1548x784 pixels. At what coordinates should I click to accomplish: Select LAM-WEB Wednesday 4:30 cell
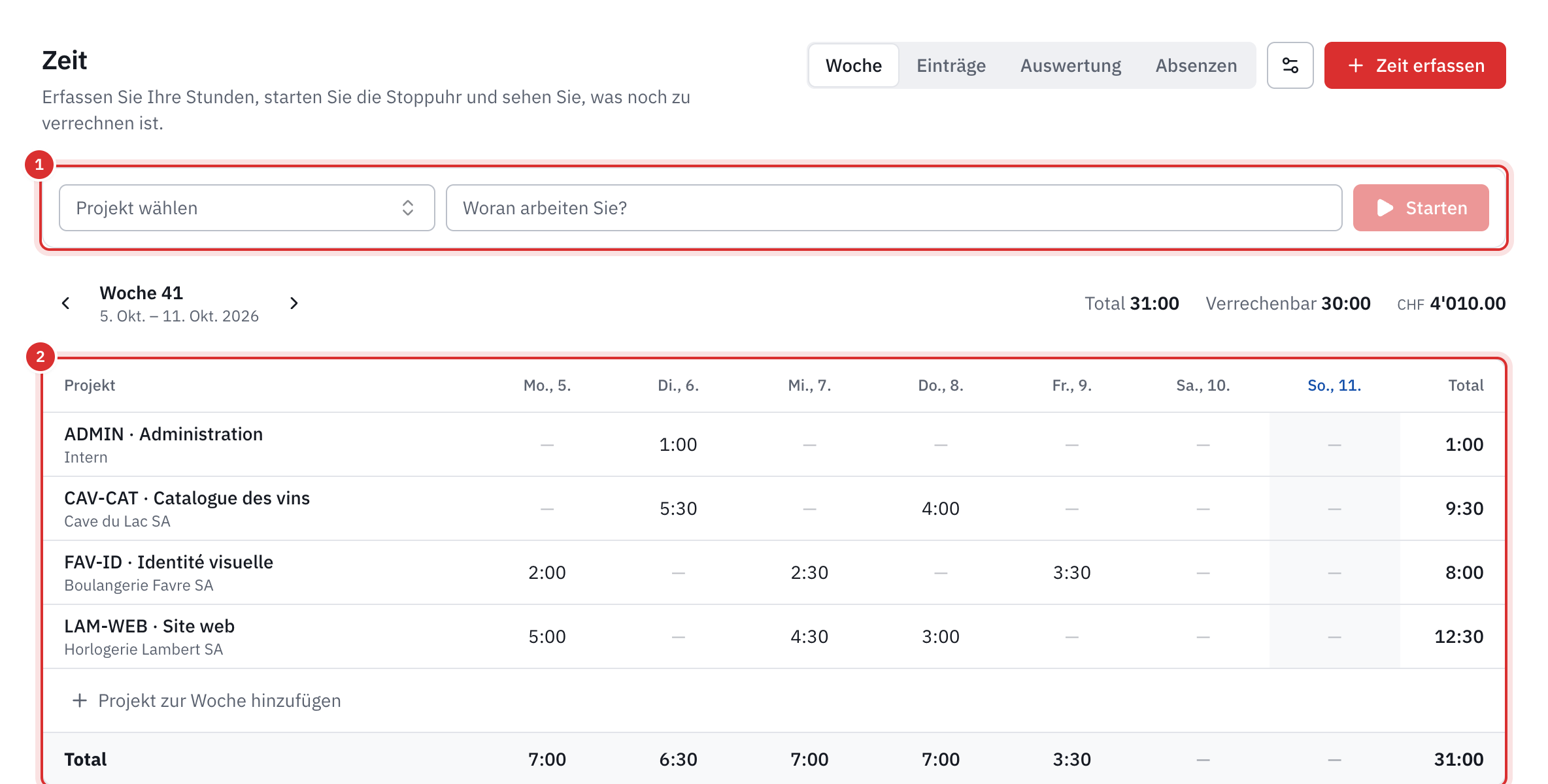pyautogui.click(x=809, y=636)
